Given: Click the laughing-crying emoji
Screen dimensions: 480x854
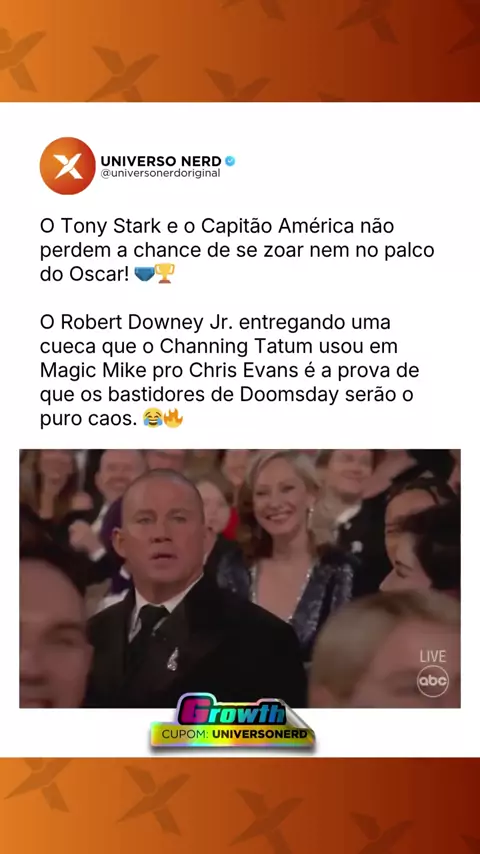Looking at the screenshot, I should [x=153, y=419].
